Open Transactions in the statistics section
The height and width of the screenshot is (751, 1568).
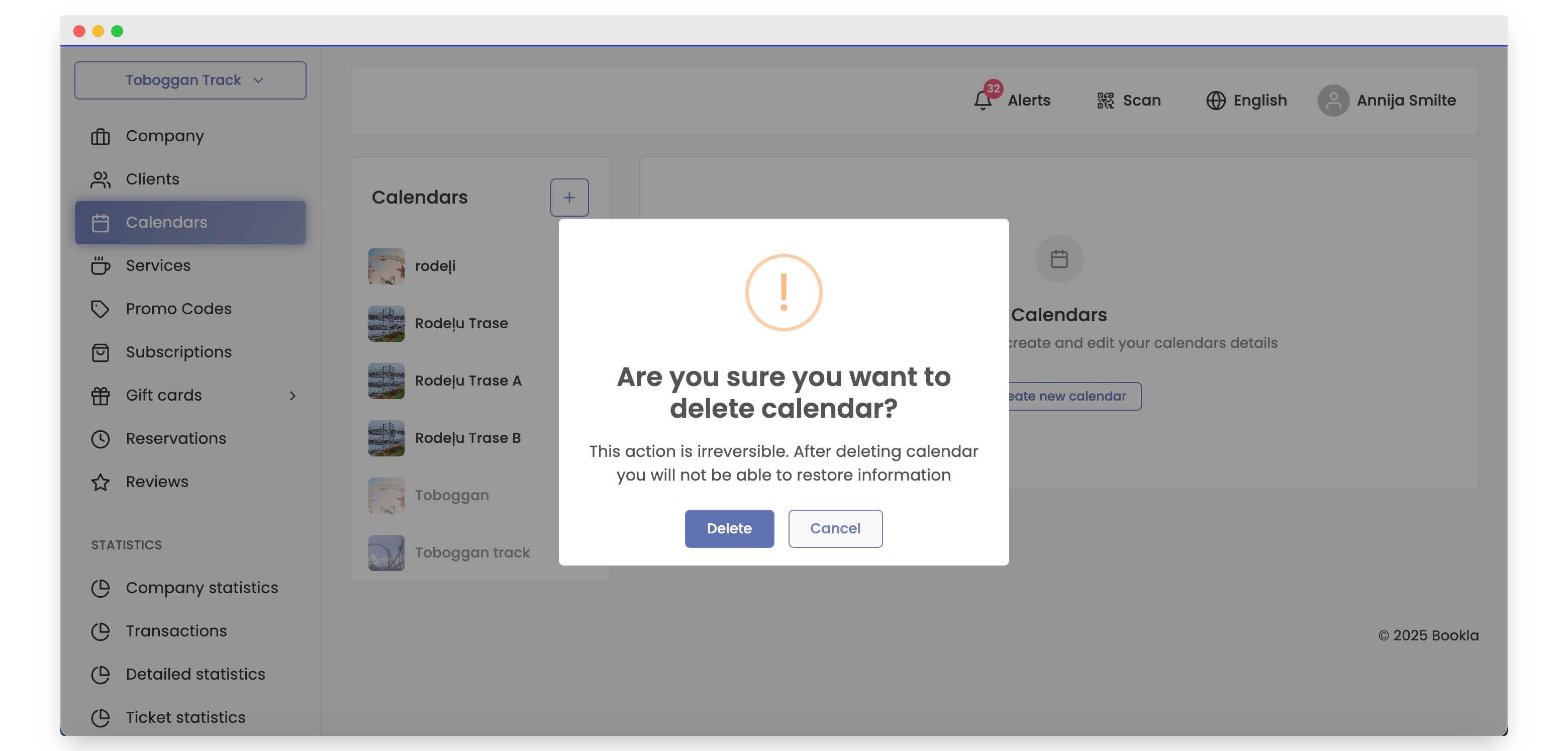(x=176, y=631)
